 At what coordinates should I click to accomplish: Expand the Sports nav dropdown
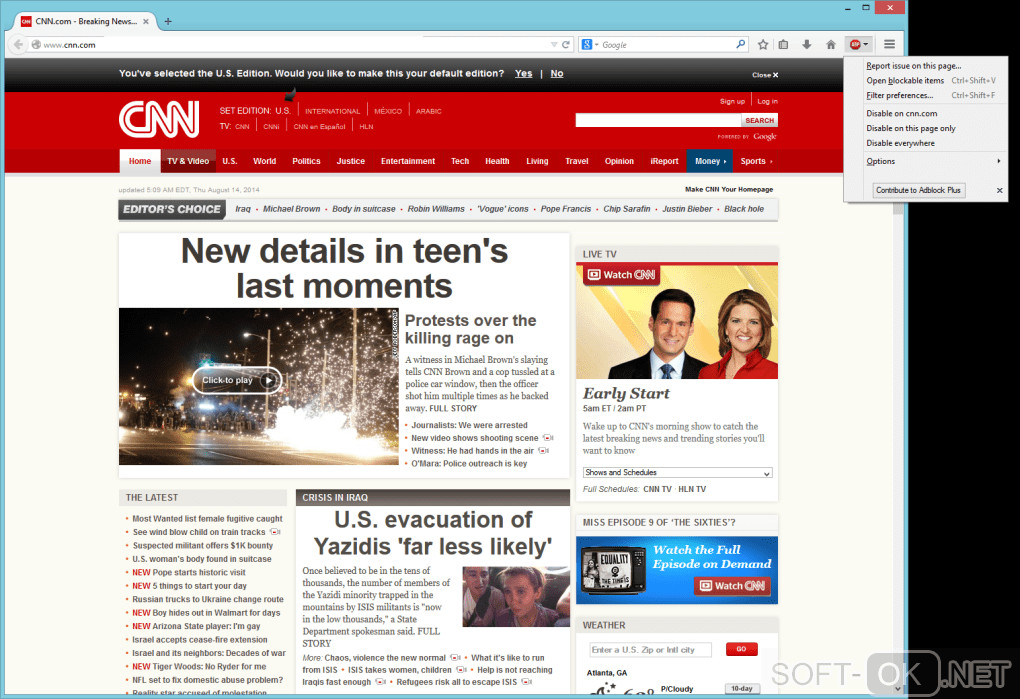[756, 161]
